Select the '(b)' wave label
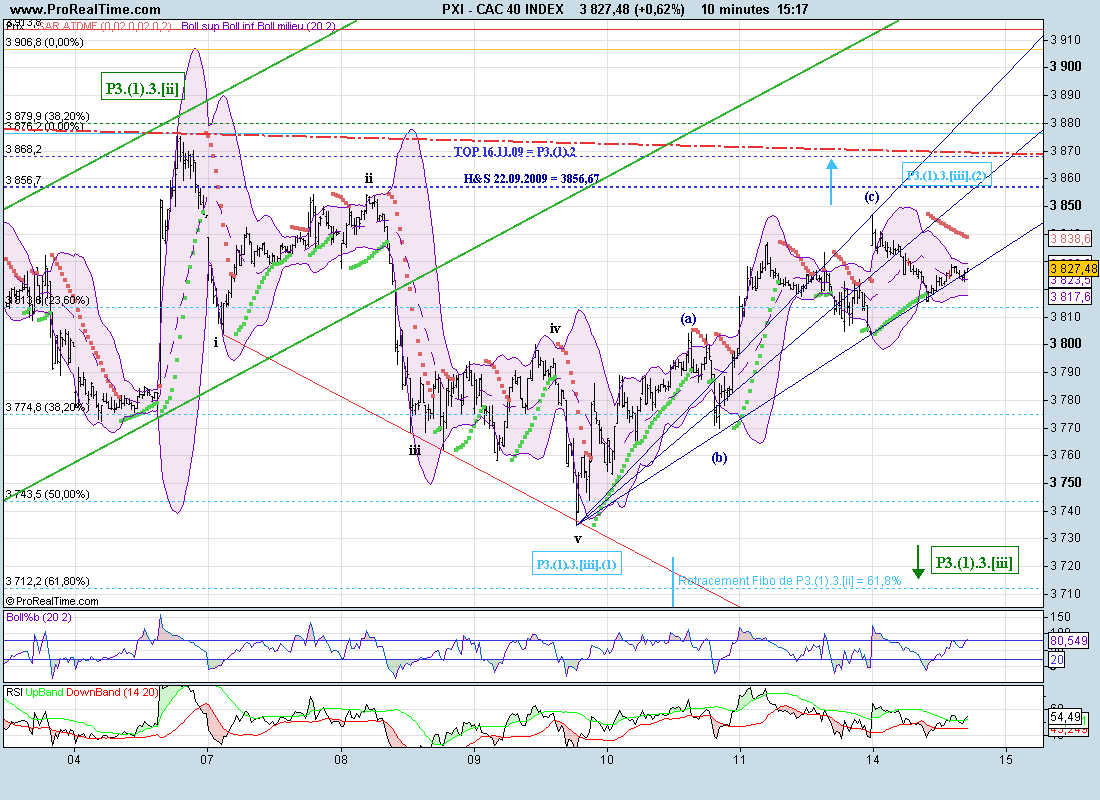The width and height of the screenshot is (1100, 800). (719, 458)
